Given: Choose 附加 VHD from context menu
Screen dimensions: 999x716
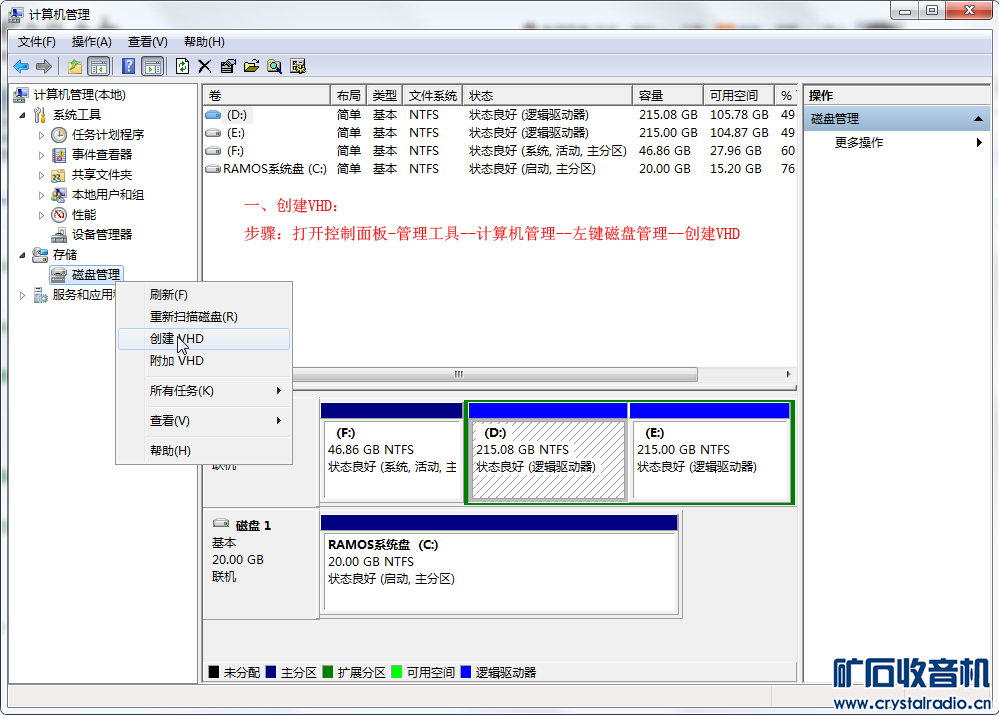Looking at the screenshot, I should [x=204, y=361].
